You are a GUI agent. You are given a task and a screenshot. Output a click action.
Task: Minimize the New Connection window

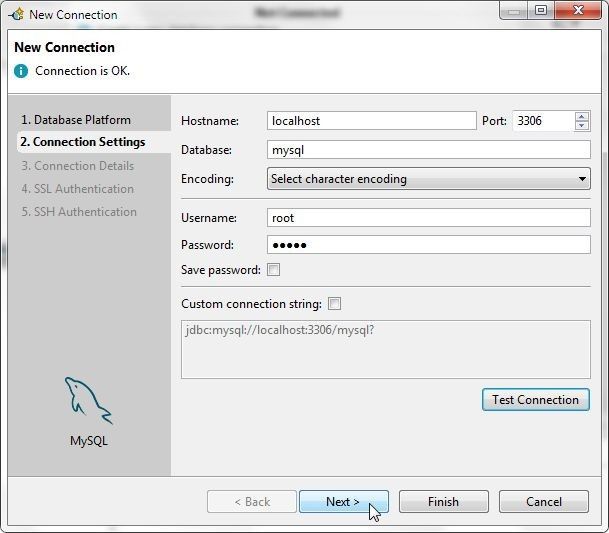pyautogui.click(x=514, y=10)
